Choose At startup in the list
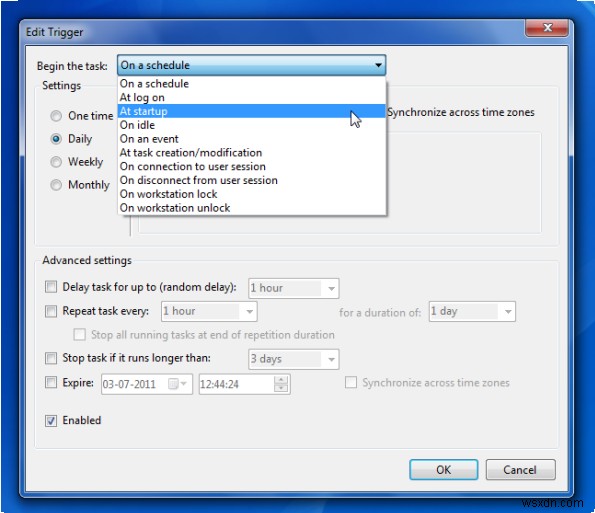Image resolution: width=595 pixels, height=513 pixels. point(252,111)
